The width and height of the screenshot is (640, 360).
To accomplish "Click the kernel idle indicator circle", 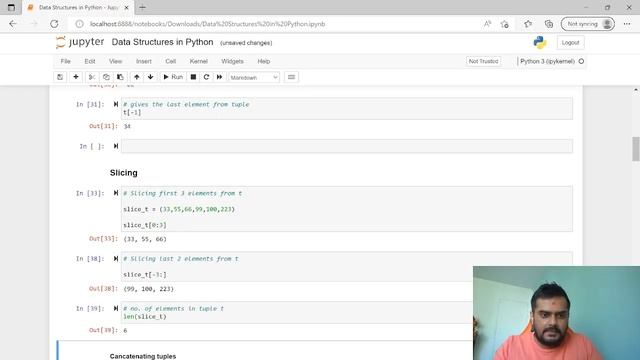I will [581, 61].
